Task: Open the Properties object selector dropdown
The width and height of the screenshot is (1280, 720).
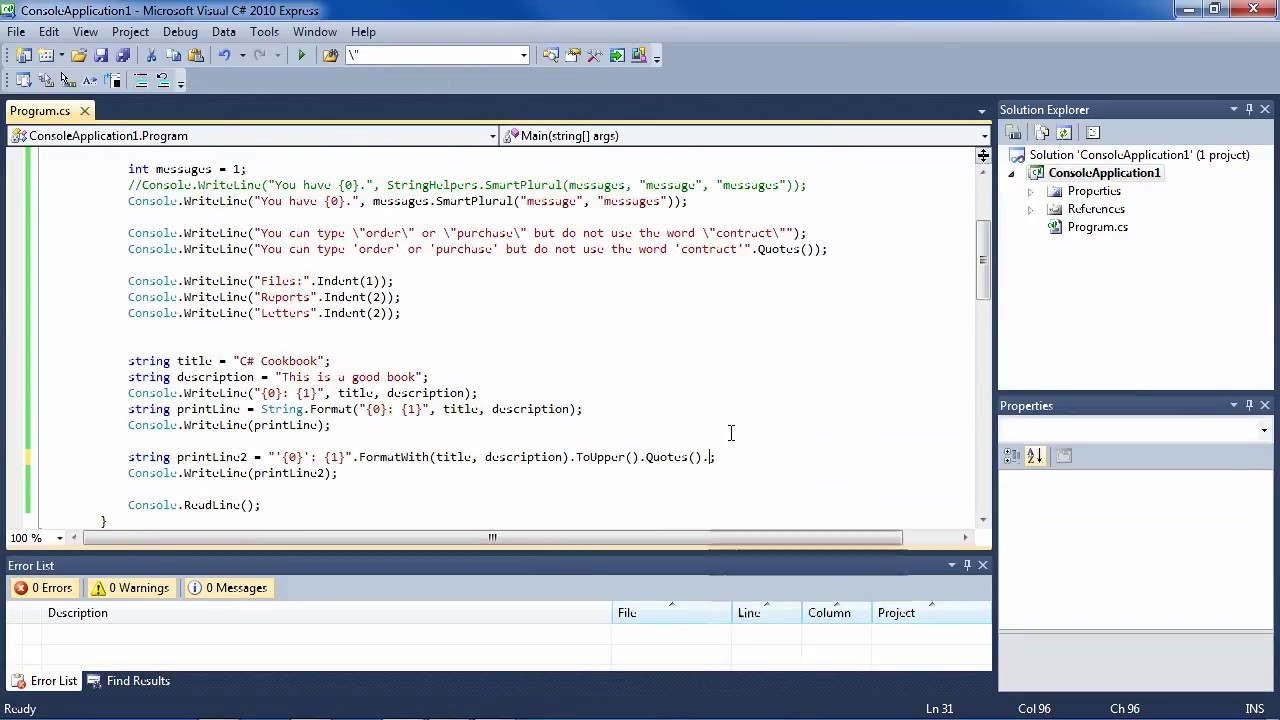Action: coord(1264,431)
